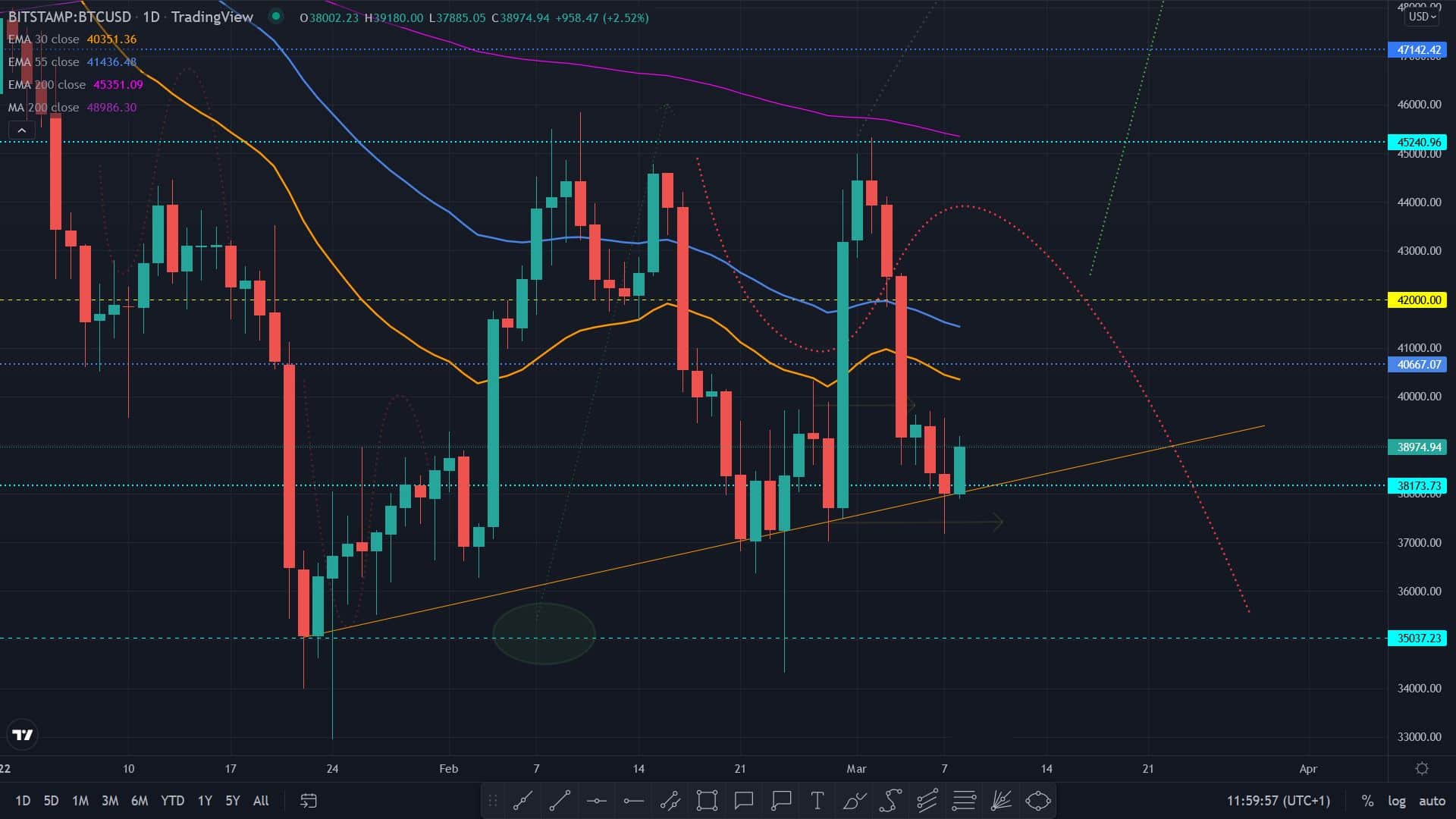The width and height of the screenshot is (1456, 819).
Task: Click the change value +958.47 (+2.52%)
Action: coord(602,17)
